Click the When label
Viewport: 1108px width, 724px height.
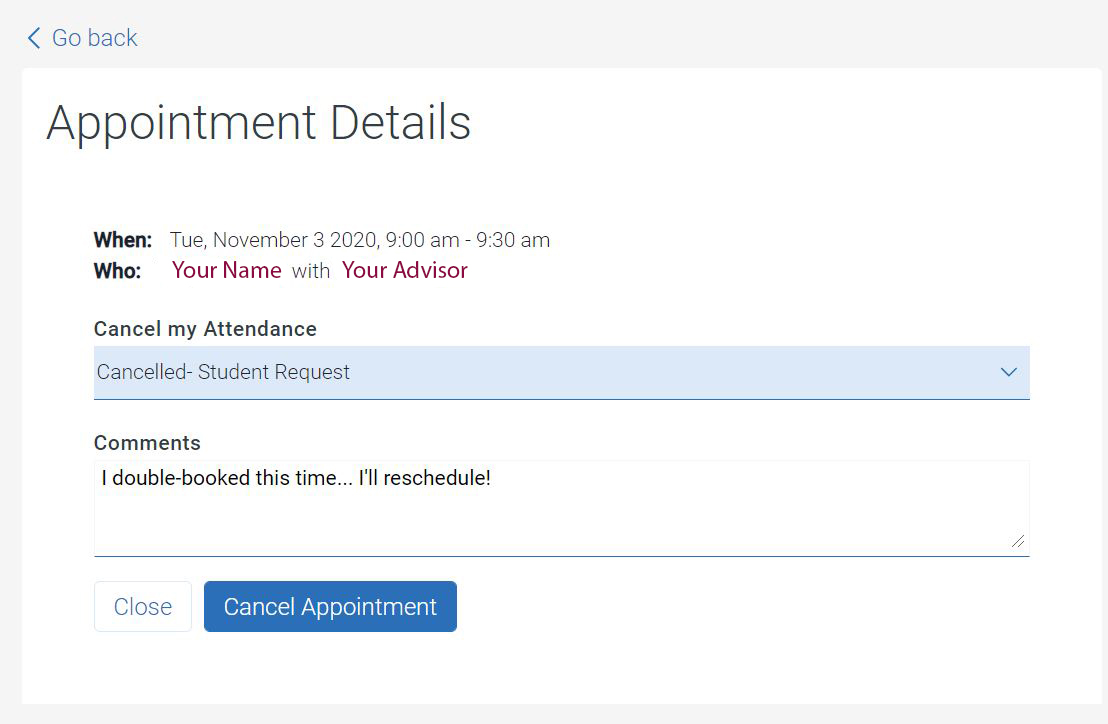coord(123,240)
